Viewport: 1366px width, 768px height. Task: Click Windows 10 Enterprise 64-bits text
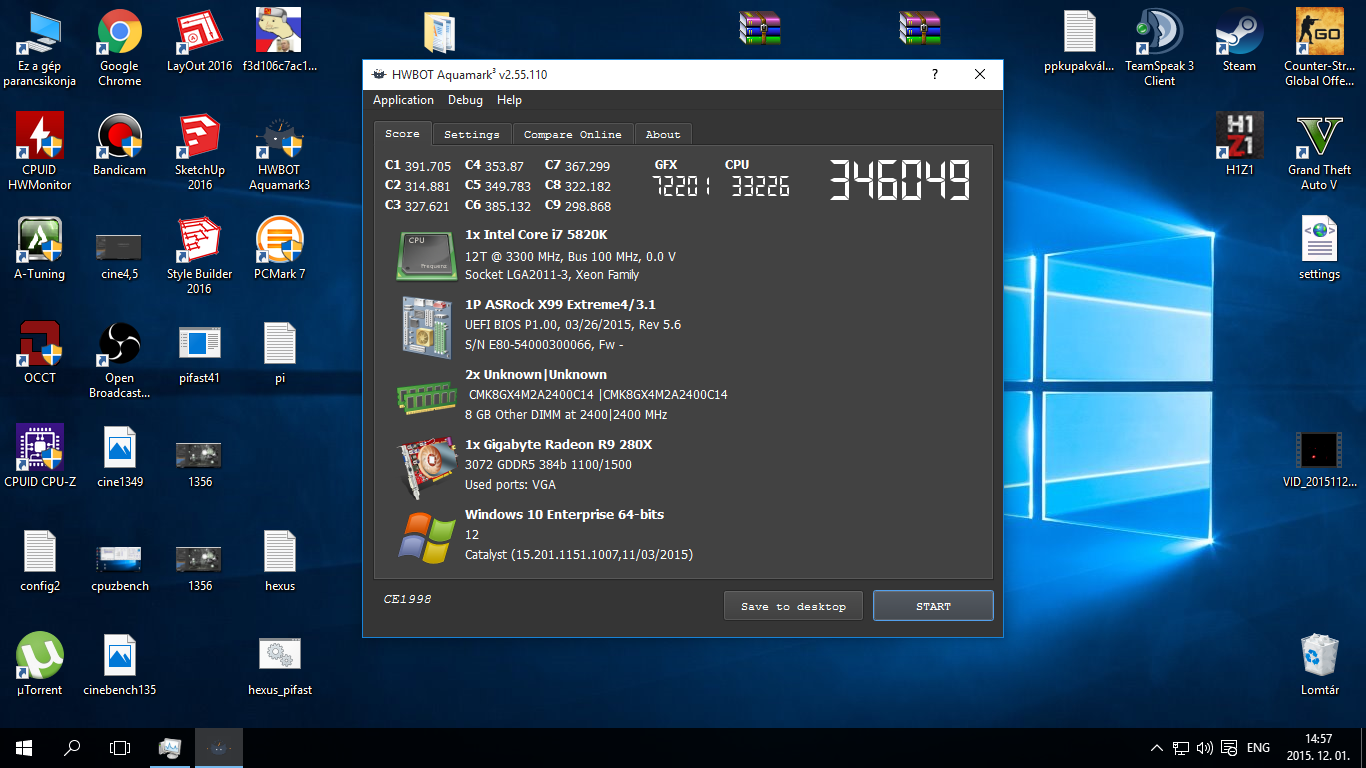(564, 515)
